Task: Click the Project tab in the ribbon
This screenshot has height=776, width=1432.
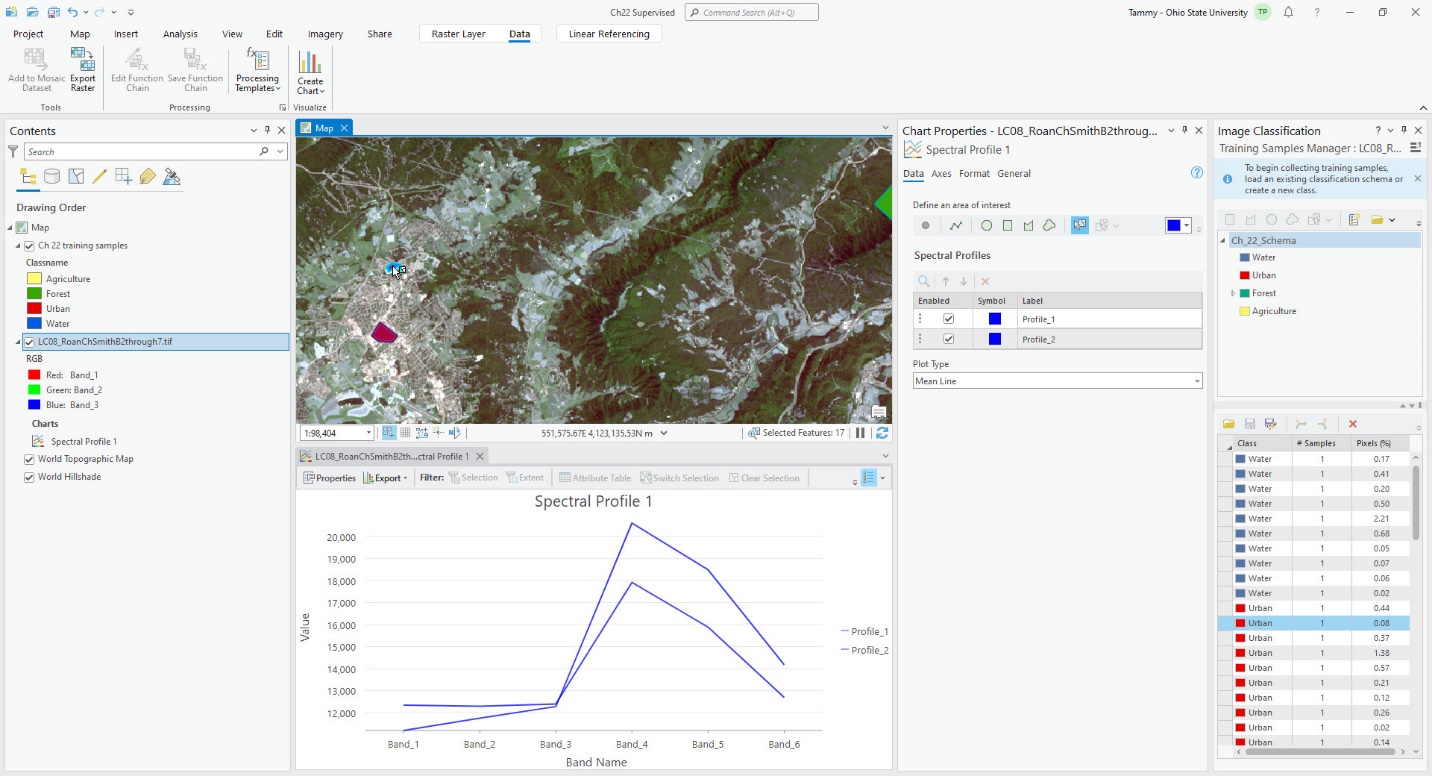Action: tap(28, 34)
